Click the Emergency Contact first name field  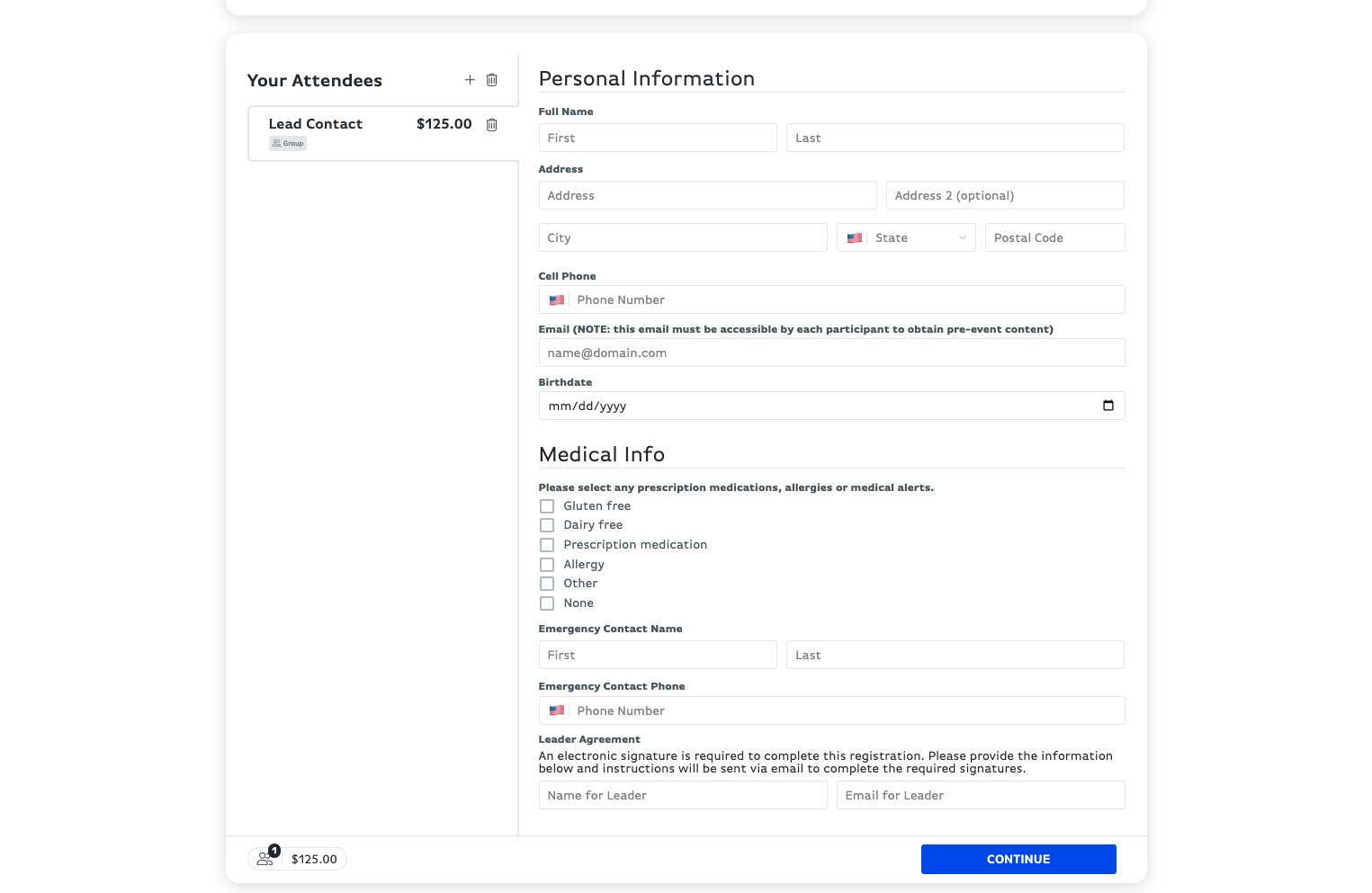point(658,655)
